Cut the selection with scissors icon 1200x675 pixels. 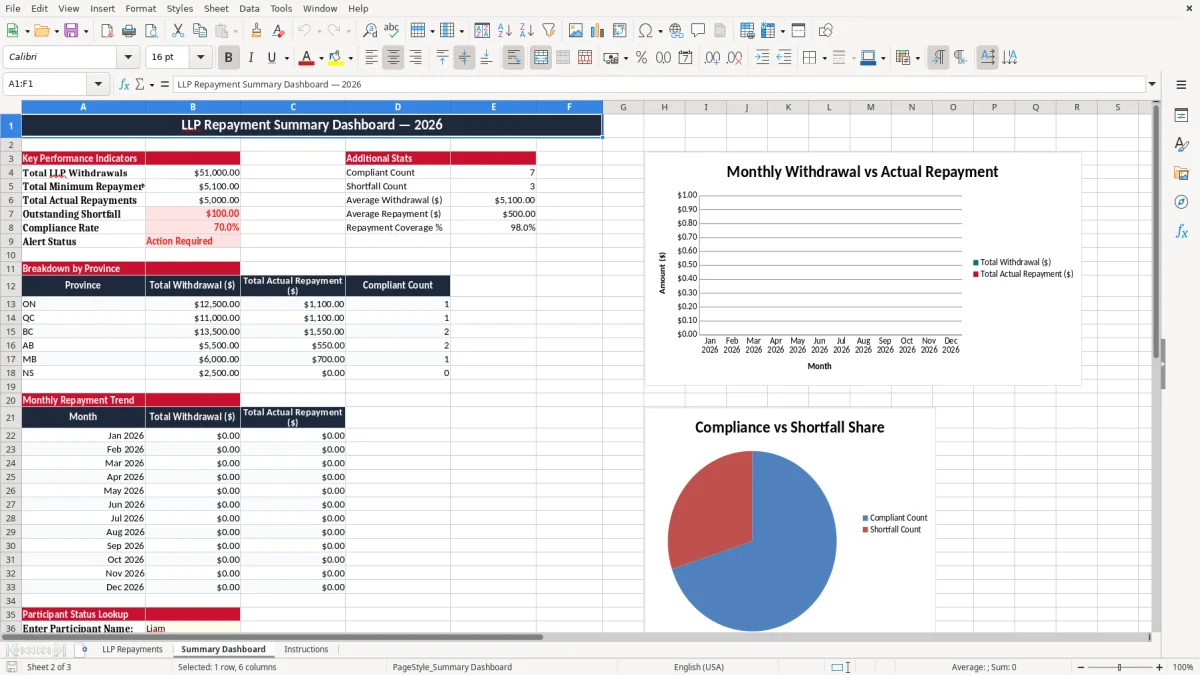click(177, 31)
